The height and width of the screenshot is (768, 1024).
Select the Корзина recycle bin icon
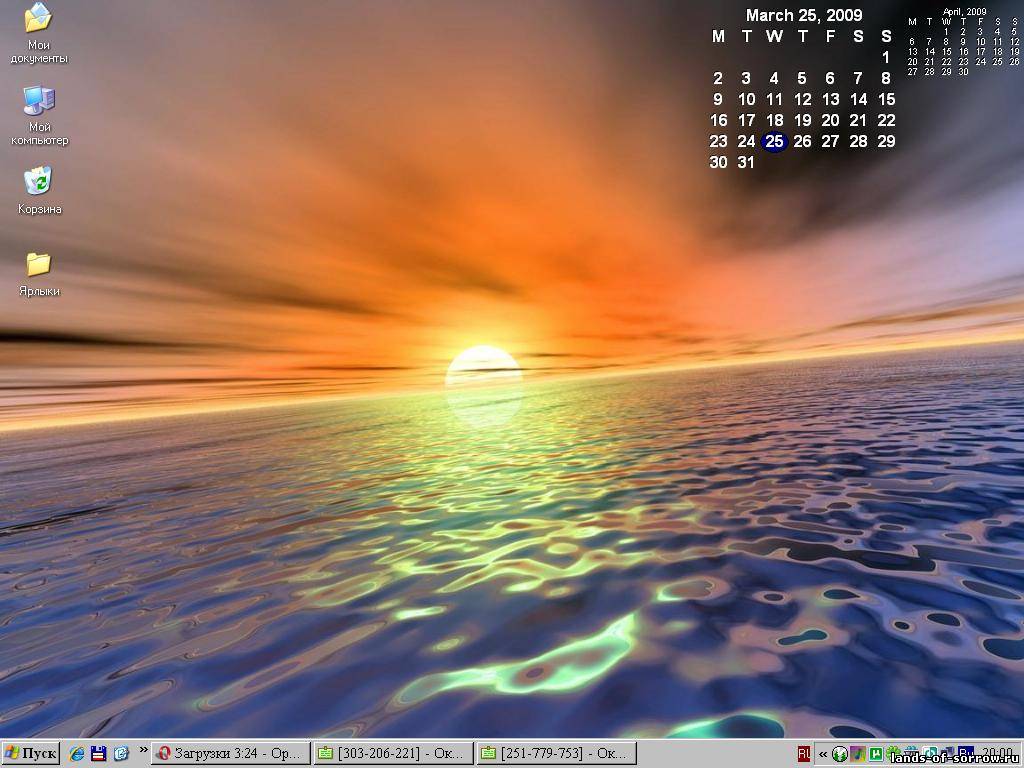[x=39, y=191]
